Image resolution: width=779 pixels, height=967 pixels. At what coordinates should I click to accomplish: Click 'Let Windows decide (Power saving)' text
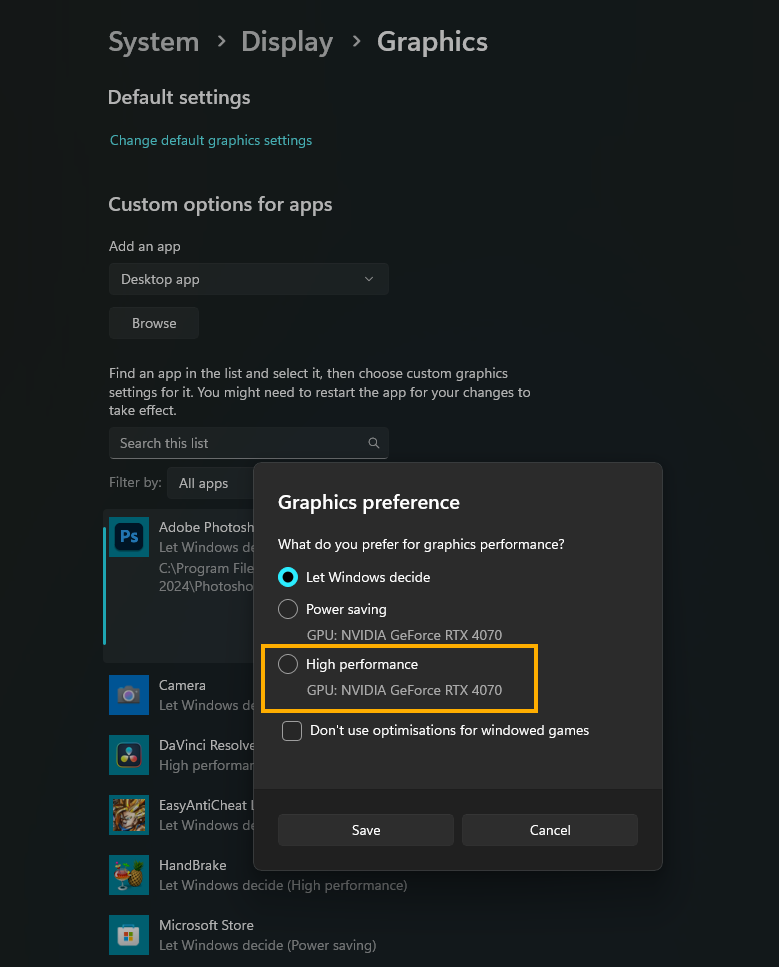tap(268, 945)
